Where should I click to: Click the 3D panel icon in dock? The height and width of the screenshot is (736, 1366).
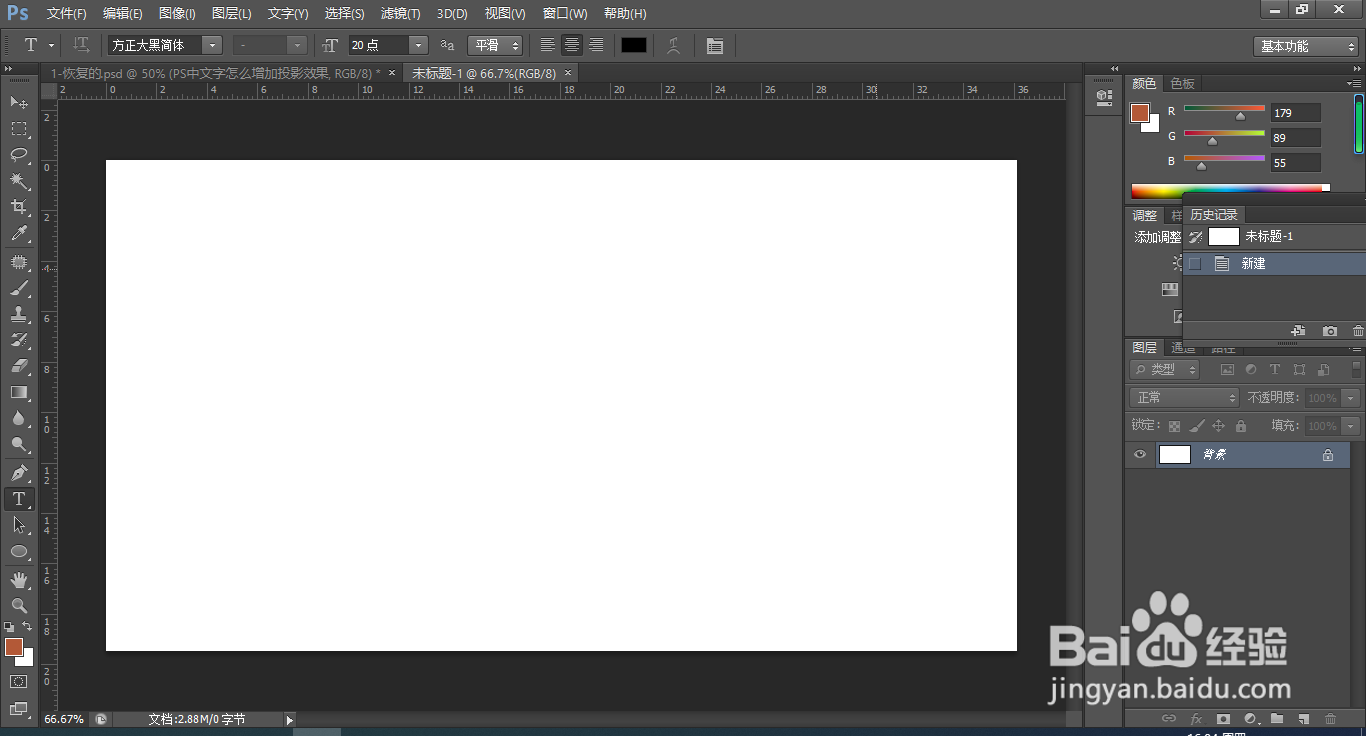(1104, 97)
